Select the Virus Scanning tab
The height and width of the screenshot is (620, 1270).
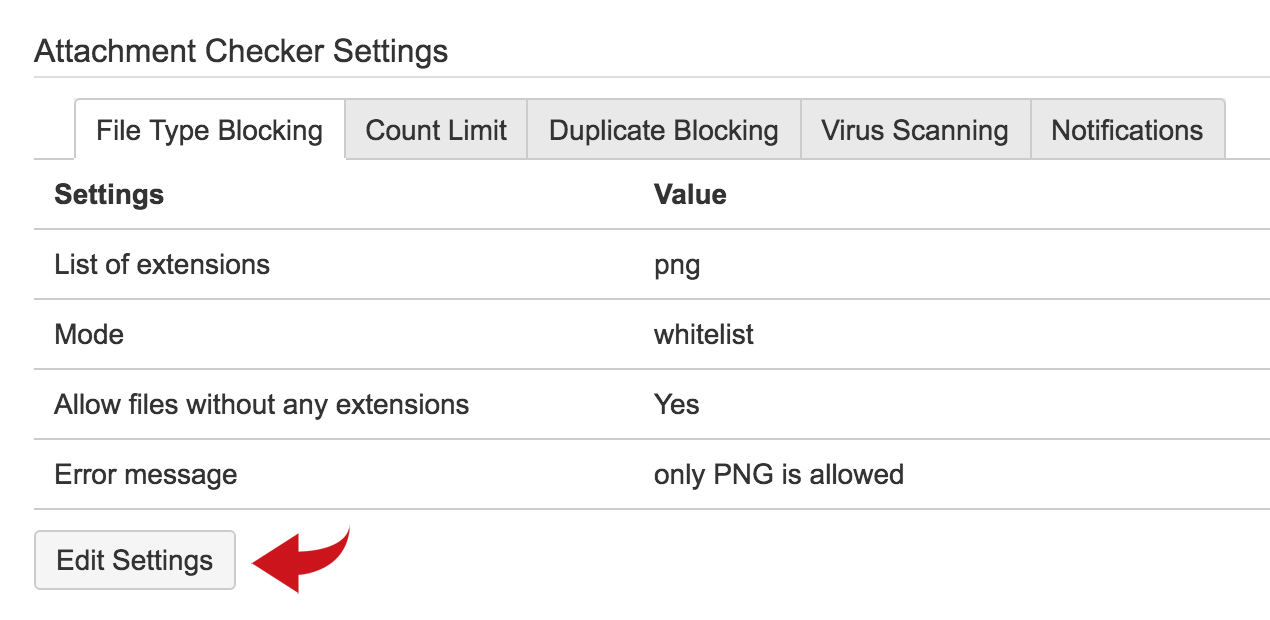[x=913, y=129]
